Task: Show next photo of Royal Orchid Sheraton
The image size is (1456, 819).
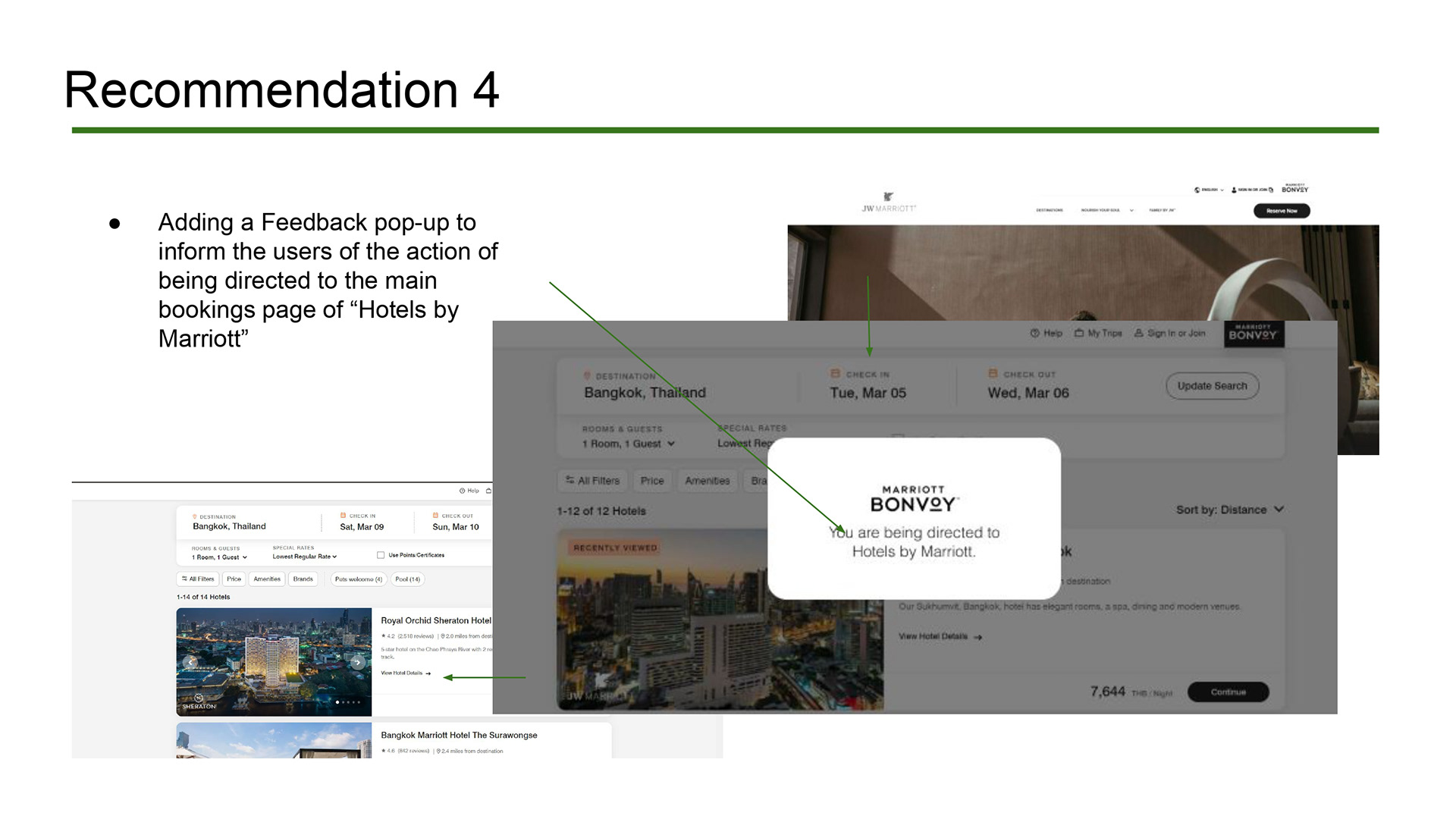Action: pos(357,662)
